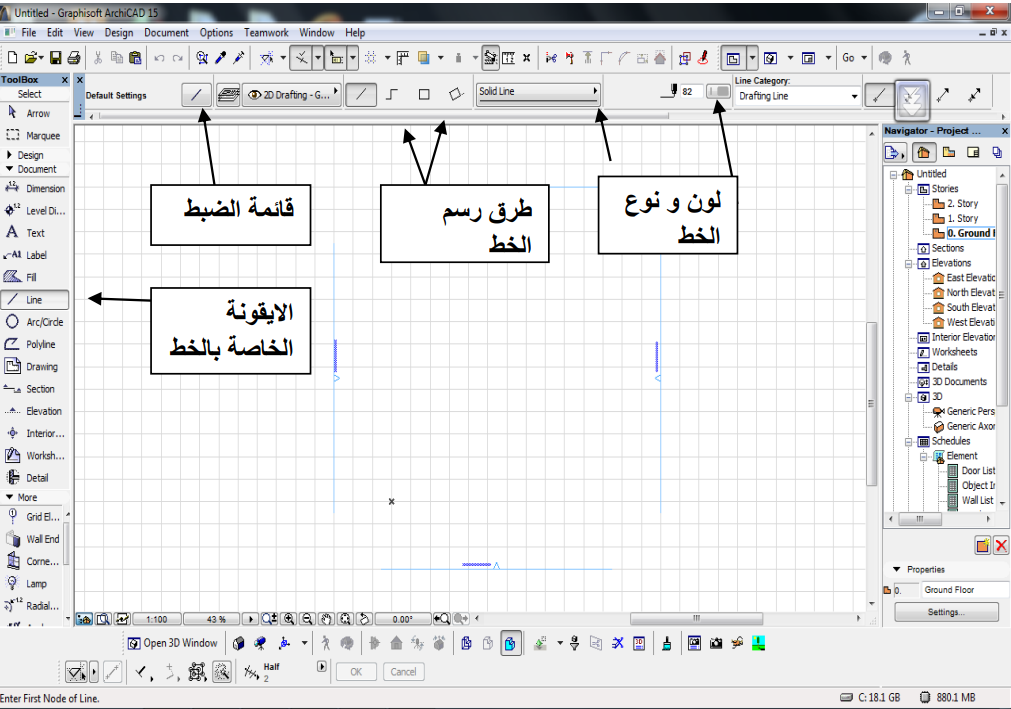
Task: Expand the Elevations branch in the Navigator
Action: point(910,262)
